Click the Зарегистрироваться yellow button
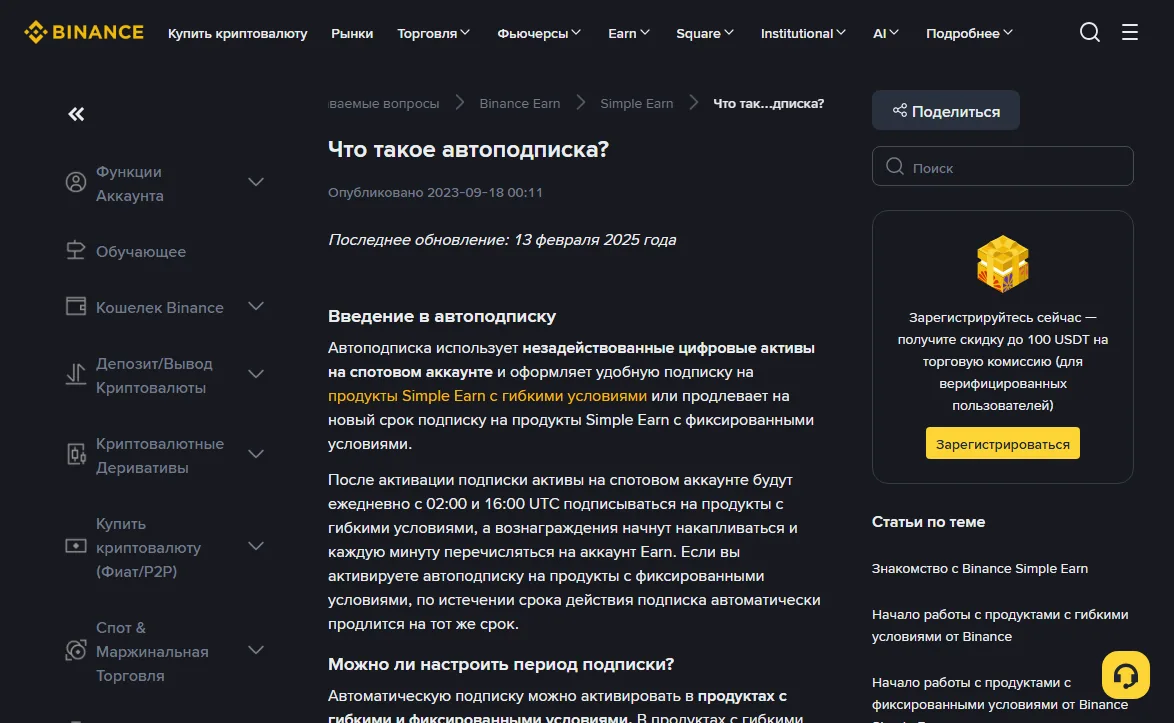1174x723 pixels. [1003, 444]
